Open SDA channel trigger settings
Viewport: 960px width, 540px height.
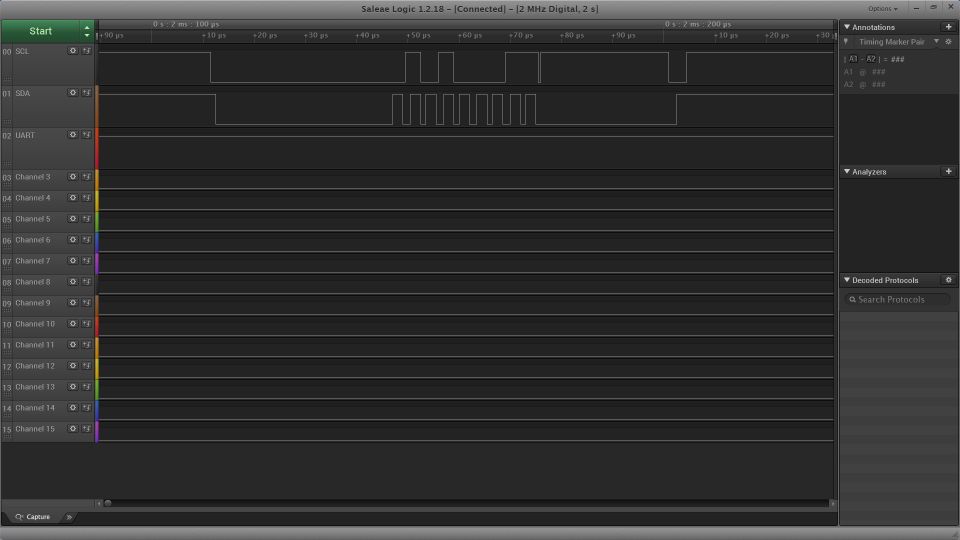[86, 93]
